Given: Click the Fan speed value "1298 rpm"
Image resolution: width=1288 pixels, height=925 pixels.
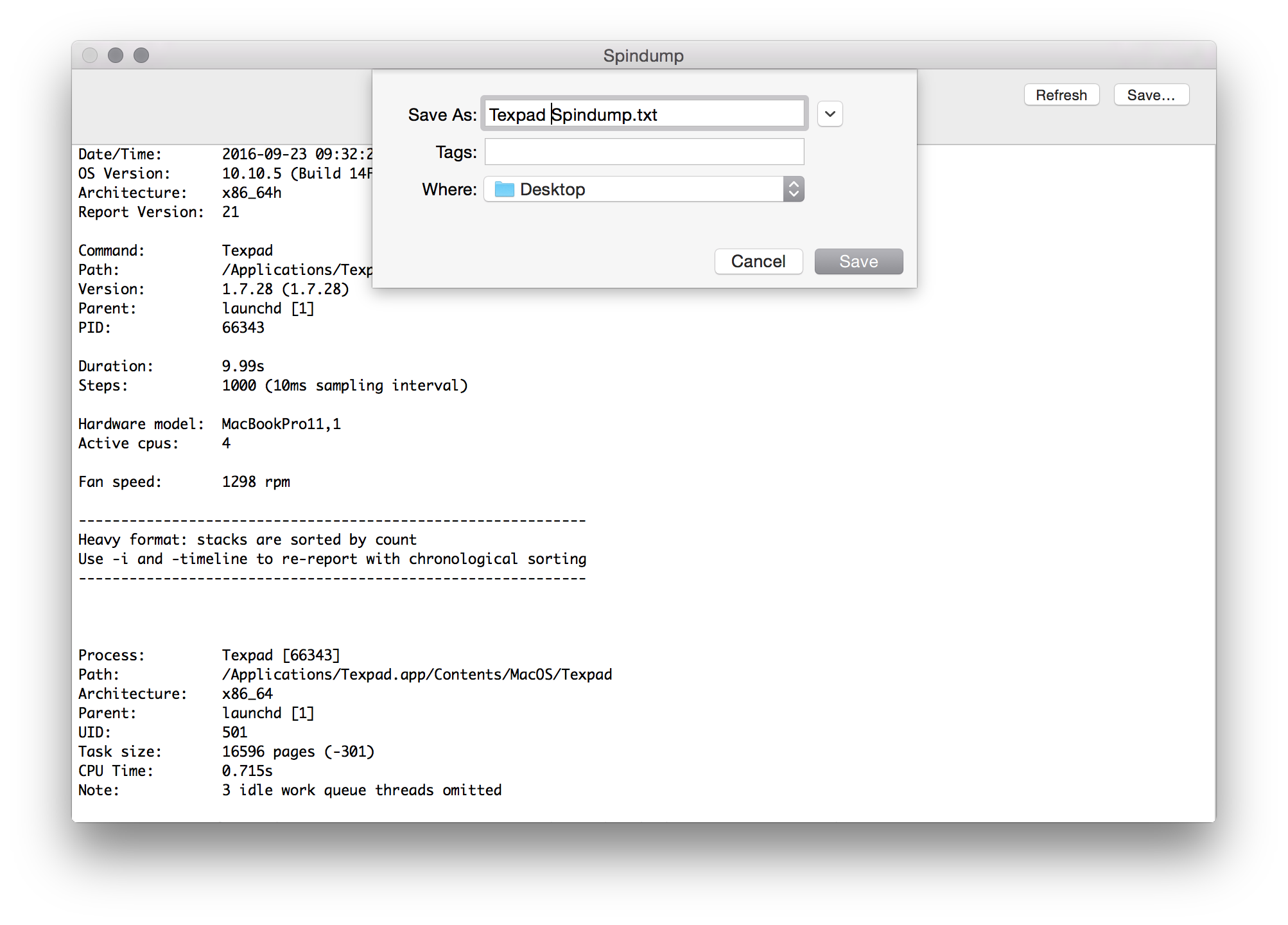Looking at the screenshot, I should point(256,482).
